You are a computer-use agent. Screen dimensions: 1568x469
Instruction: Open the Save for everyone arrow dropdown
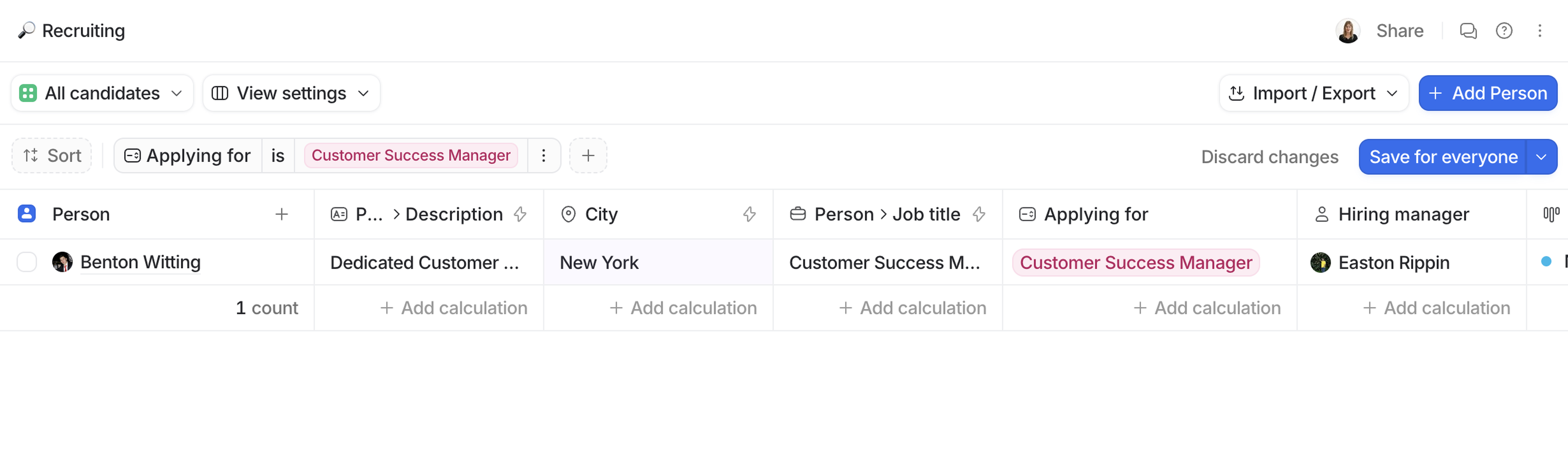click(x=1541, y=157)
